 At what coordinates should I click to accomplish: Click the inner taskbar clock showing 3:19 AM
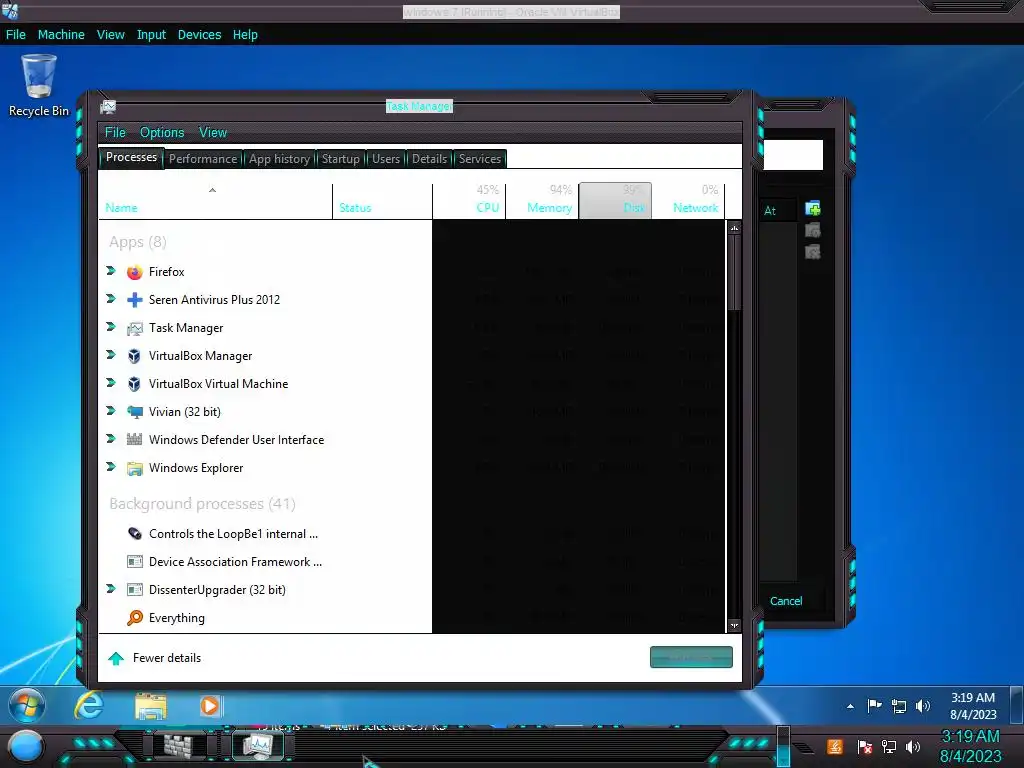point(972,706)
